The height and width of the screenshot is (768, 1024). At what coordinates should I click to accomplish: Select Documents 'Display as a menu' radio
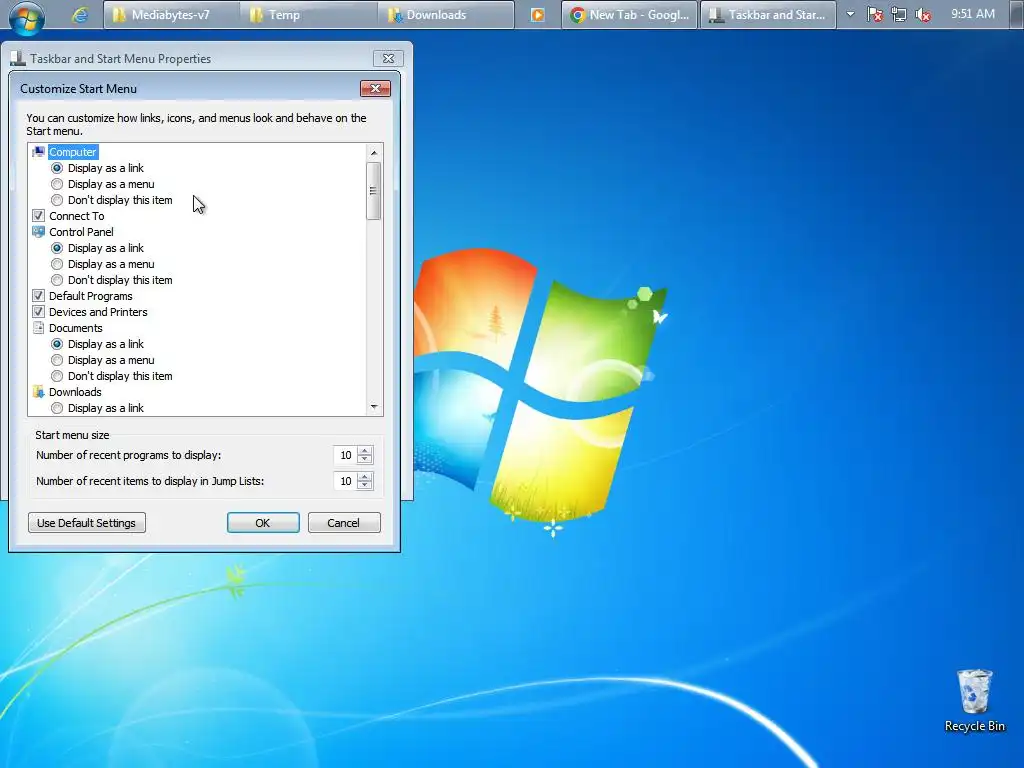click(57, 360)
